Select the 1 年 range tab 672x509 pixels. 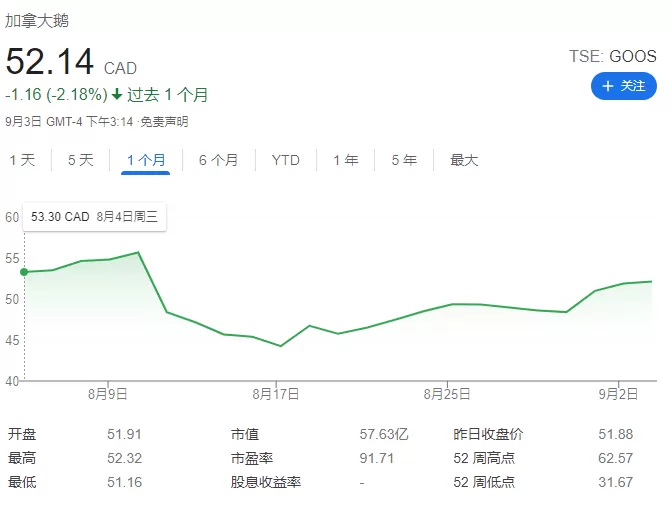point(345,160)
